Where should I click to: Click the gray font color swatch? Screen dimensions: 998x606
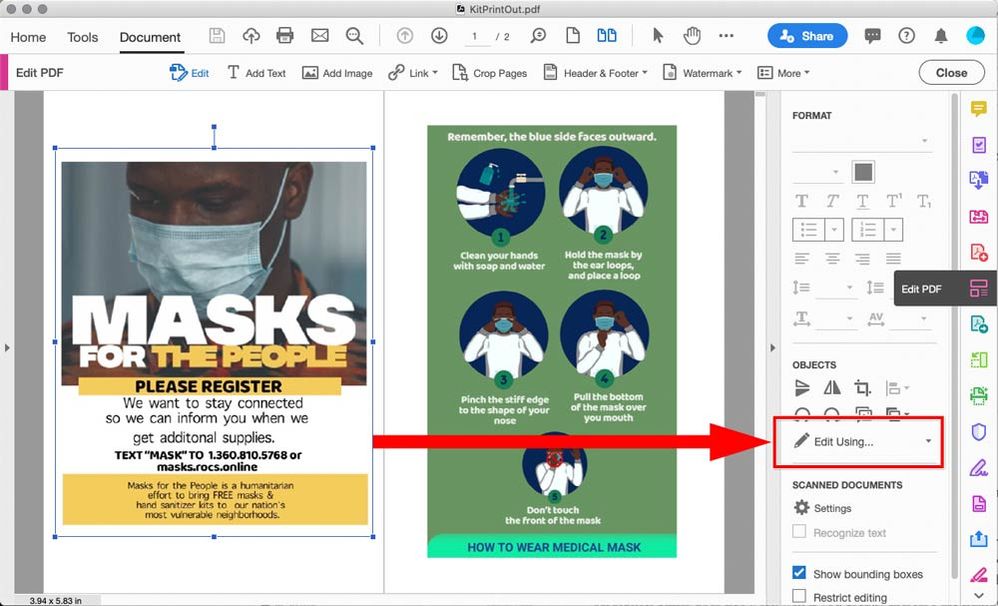click(x=863, y=172)
